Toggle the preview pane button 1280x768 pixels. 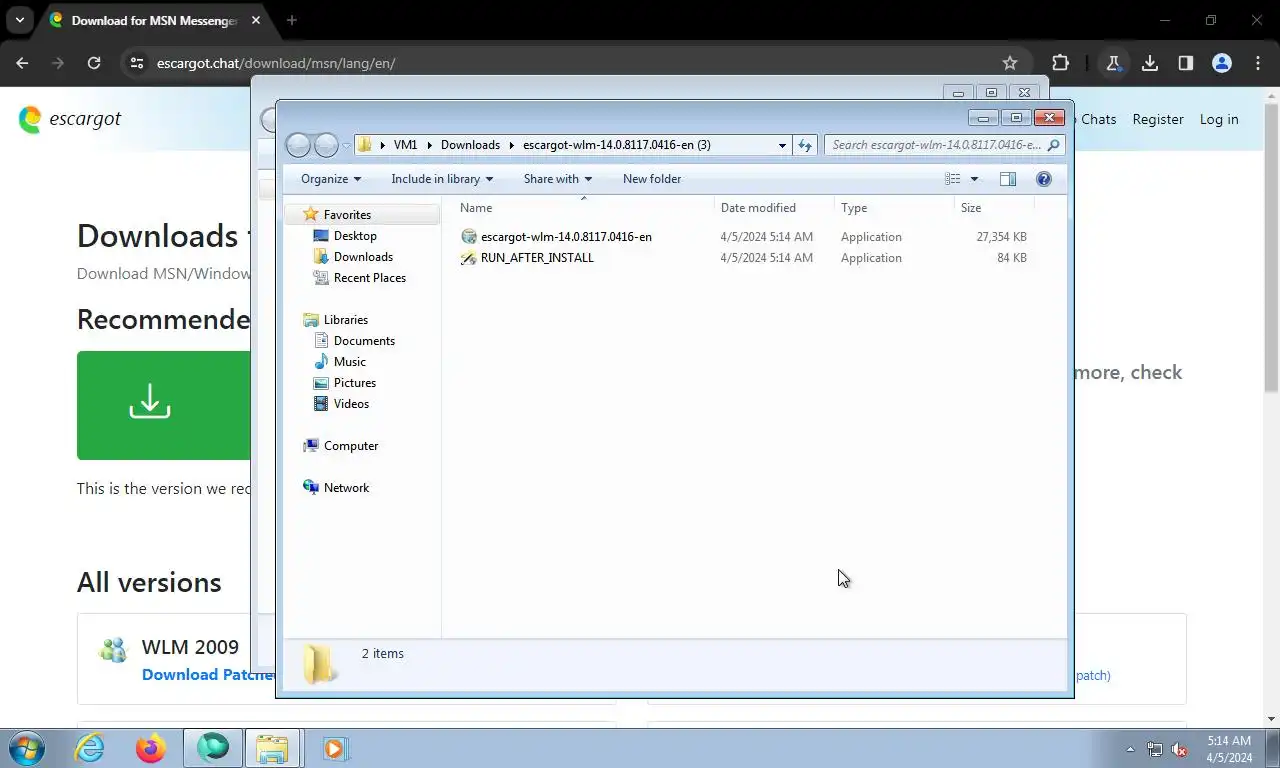tap(1008, 179)
